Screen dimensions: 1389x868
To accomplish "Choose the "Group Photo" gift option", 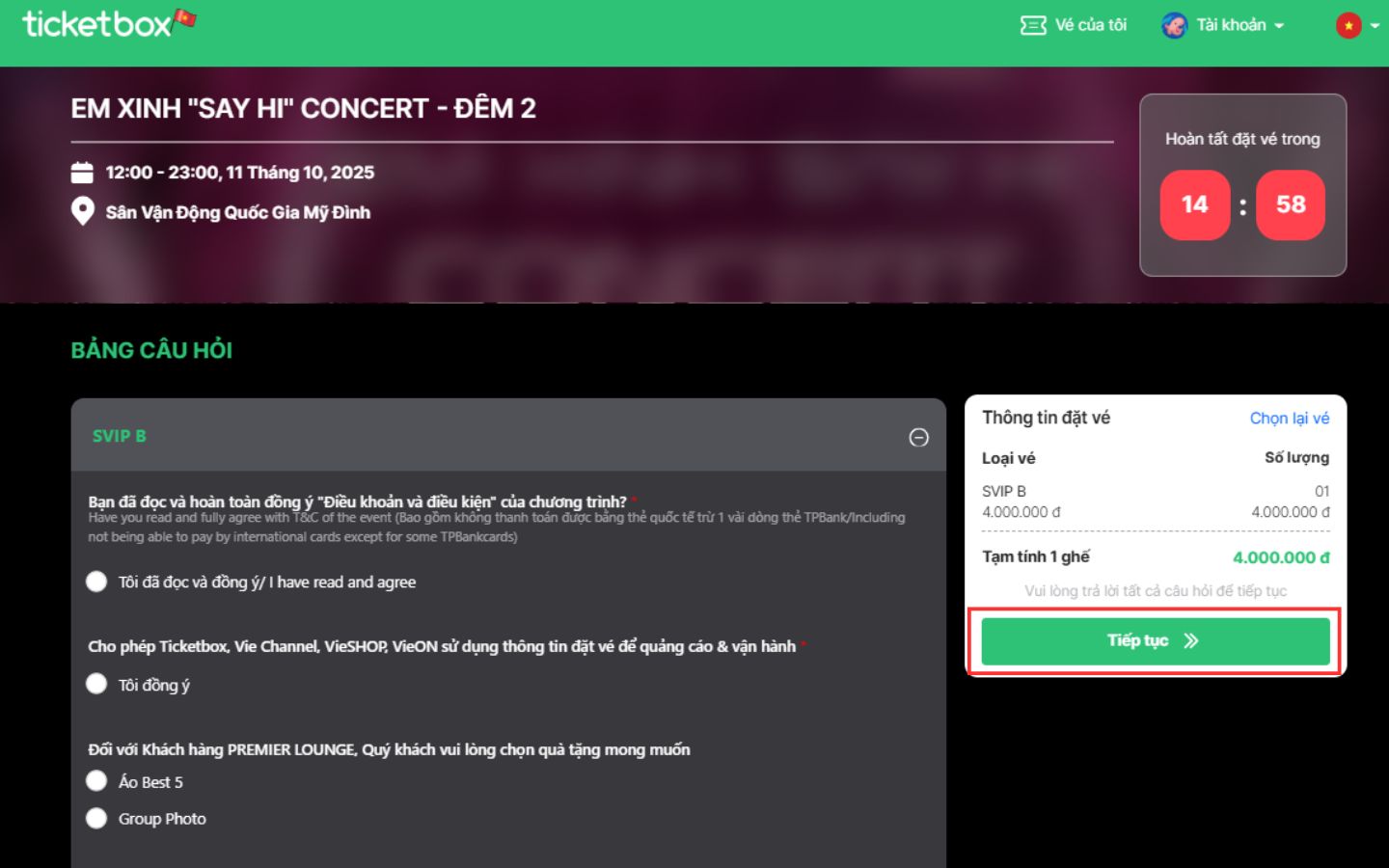I will tap(96, 818).
